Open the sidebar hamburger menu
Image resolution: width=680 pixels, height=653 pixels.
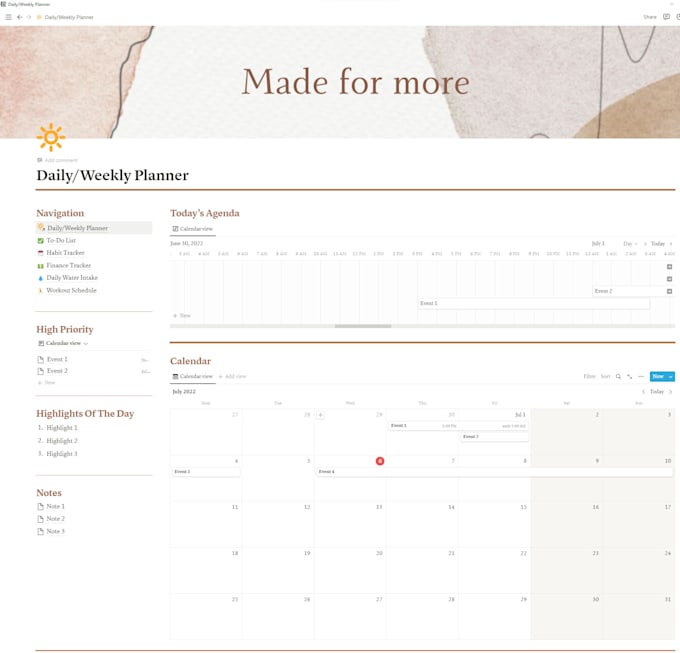click(8, 17)
